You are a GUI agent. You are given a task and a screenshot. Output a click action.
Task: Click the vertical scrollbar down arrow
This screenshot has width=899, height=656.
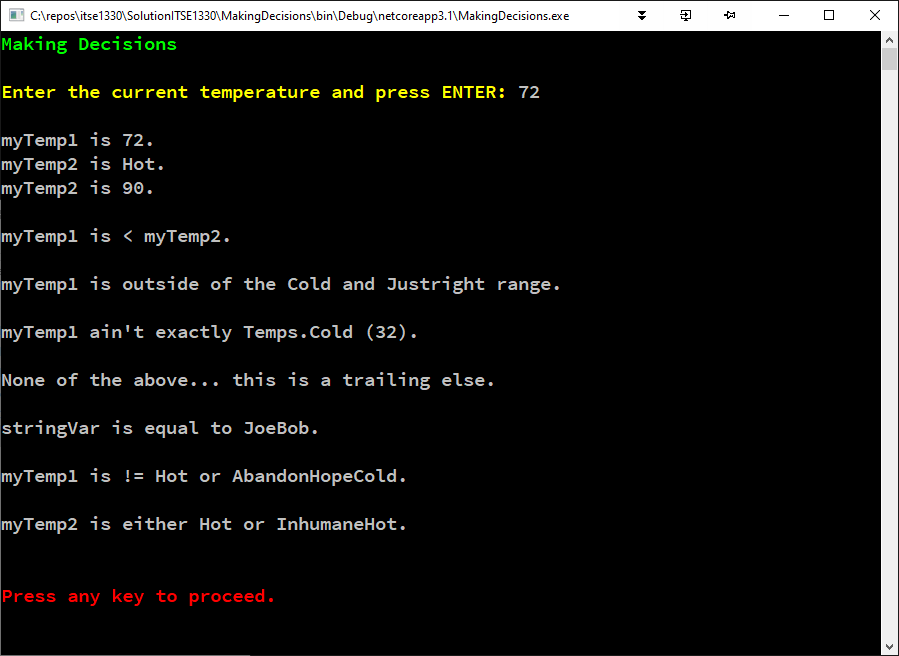pyautogui.click(x=889, y=647)
